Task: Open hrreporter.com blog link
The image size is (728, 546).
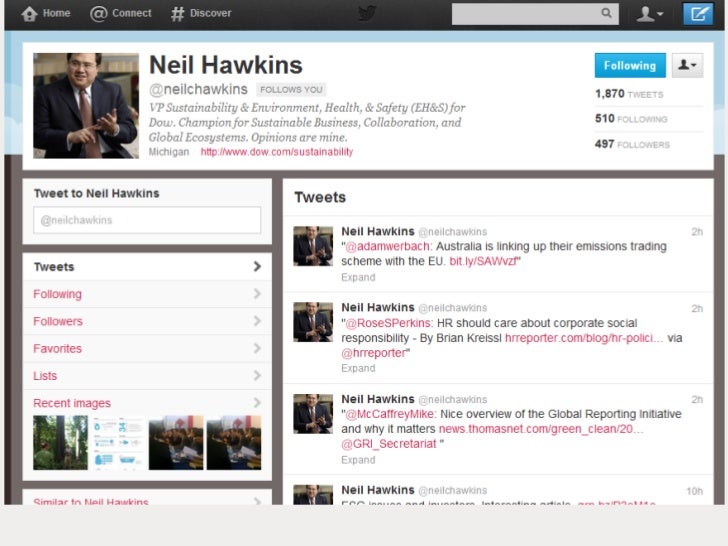Action: pos(584,338)
